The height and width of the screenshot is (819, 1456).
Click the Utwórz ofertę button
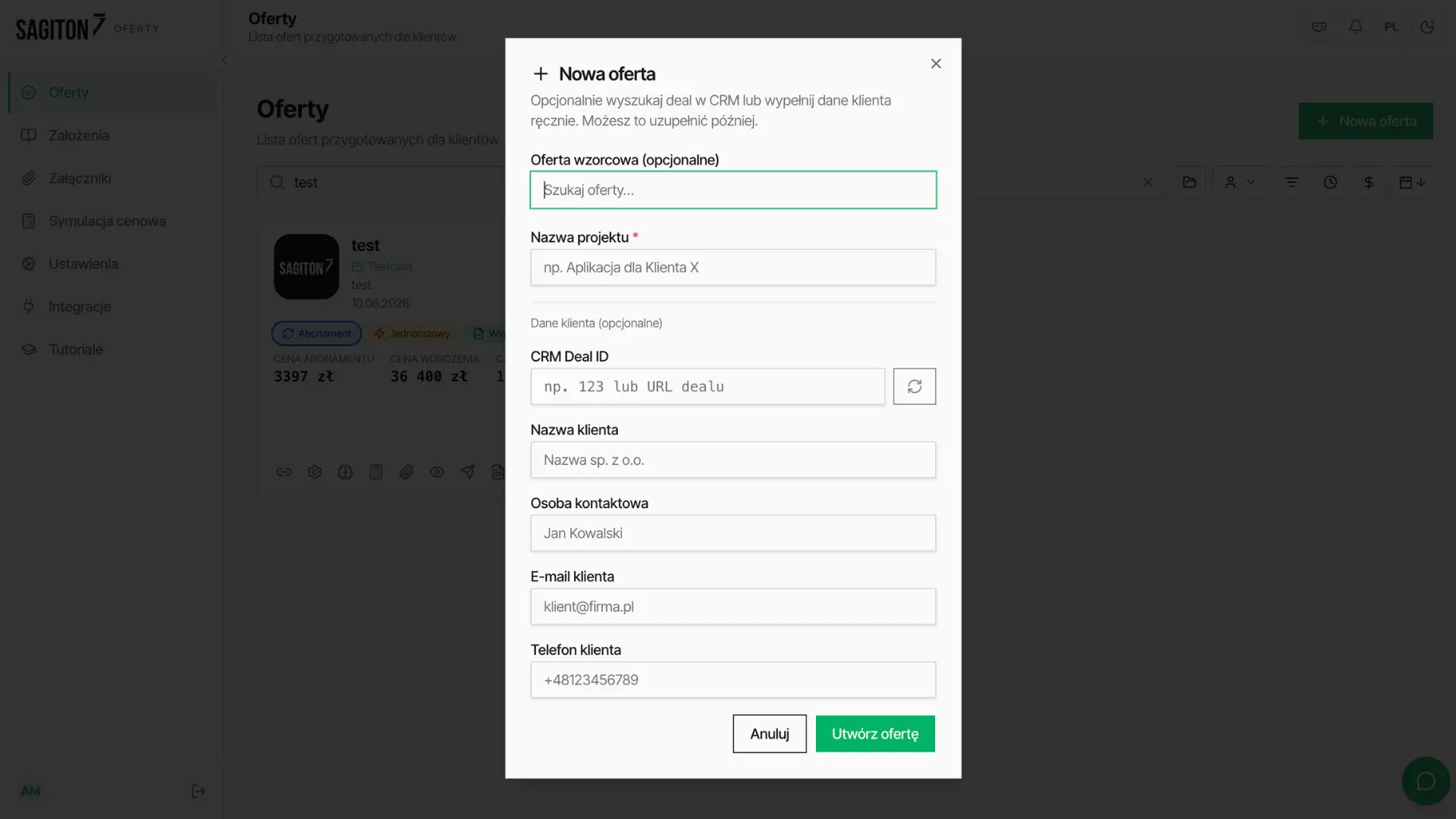click(x=875, y=734)
